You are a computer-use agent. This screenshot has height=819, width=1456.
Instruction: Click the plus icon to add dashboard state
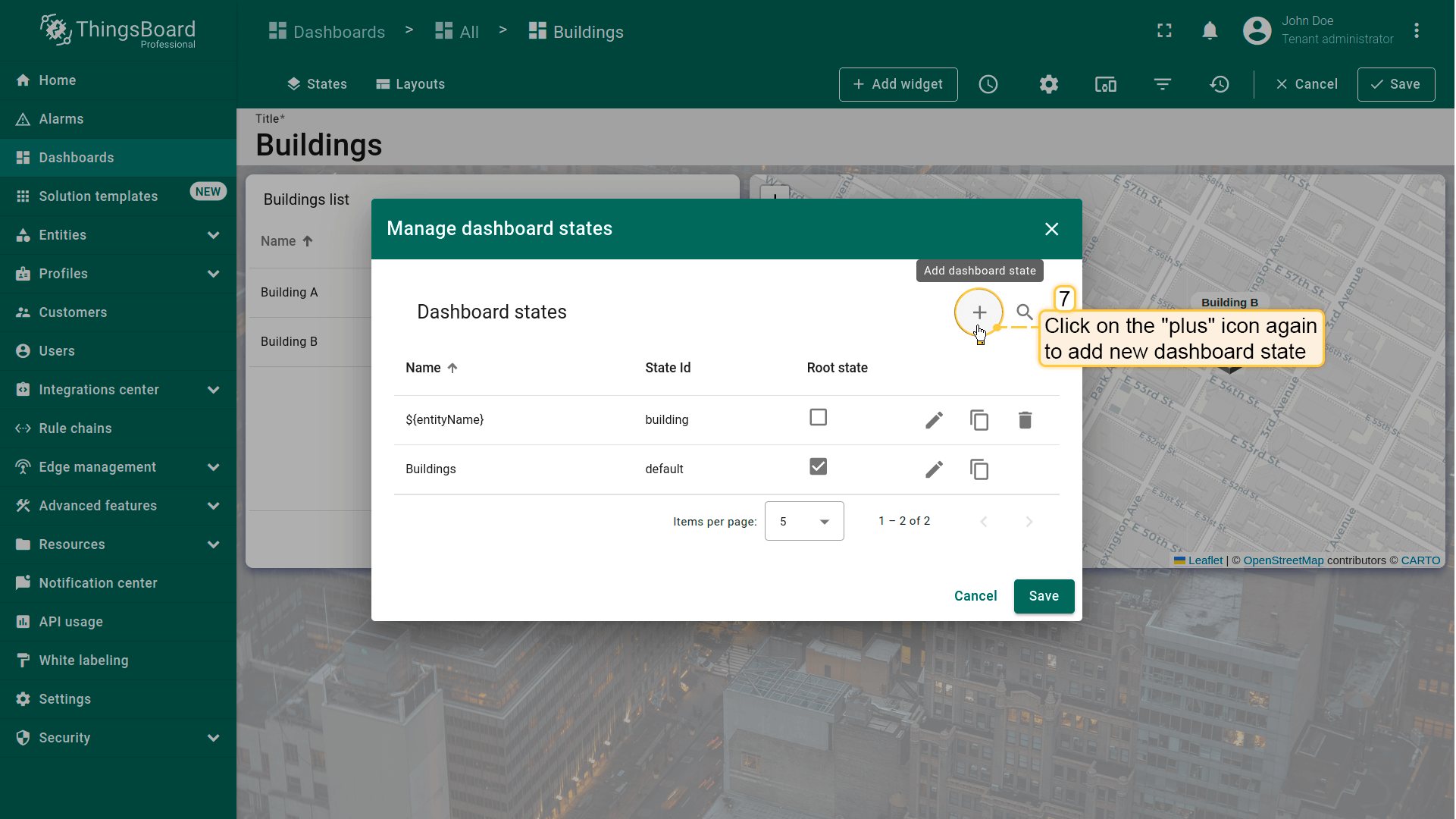979,312
